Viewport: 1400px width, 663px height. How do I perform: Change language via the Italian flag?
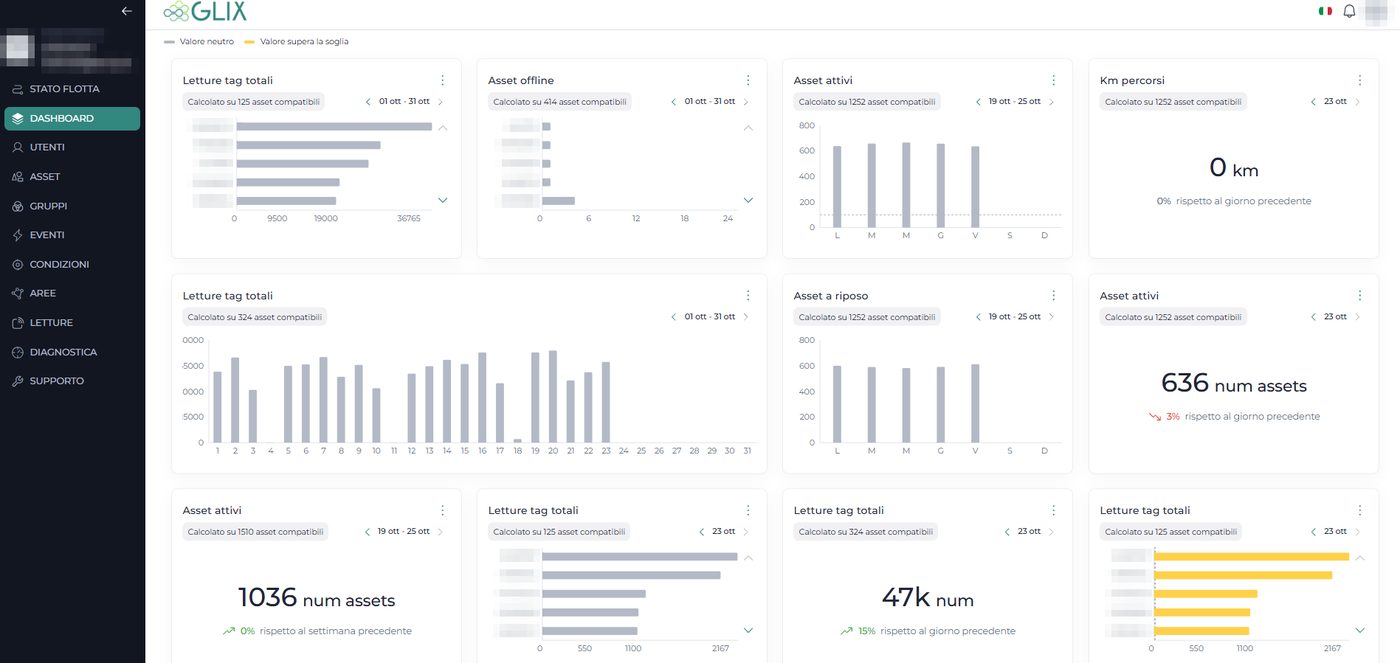coord(1325,11)
